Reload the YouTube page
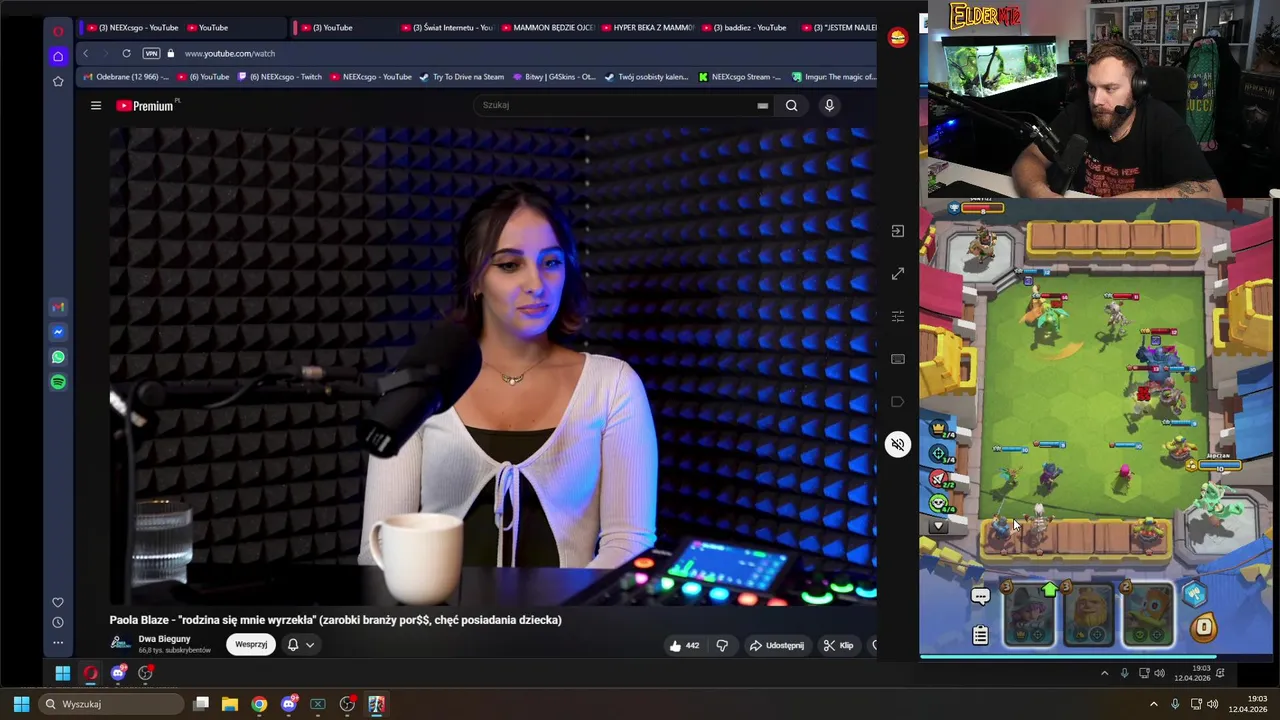Viewport: 1280px width, 720px height. click(126, 53)
